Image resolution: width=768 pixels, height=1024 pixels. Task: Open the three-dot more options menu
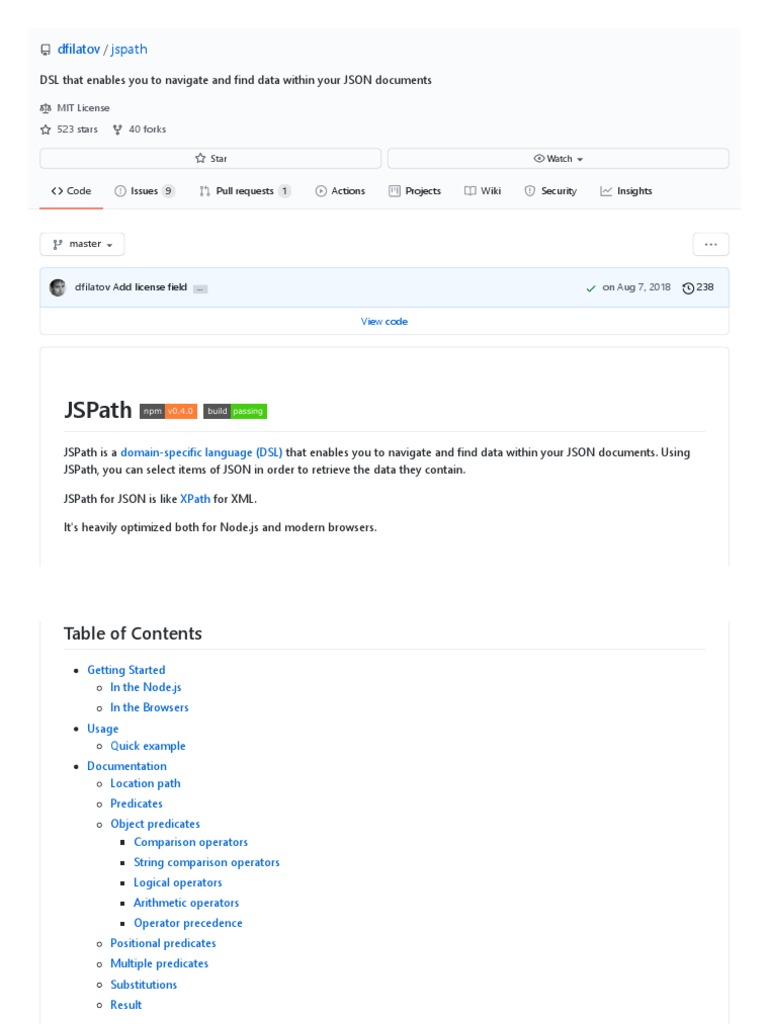[x=711, y=244]
